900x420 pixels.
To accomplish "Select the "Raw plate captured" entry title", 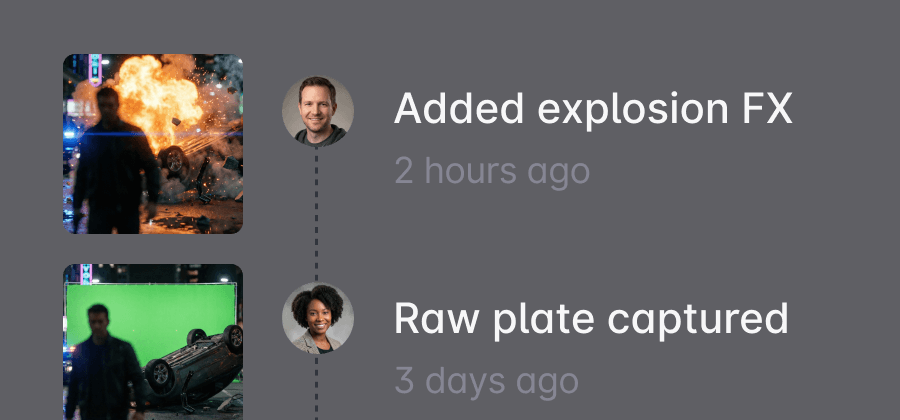I will tap(591, 318).
